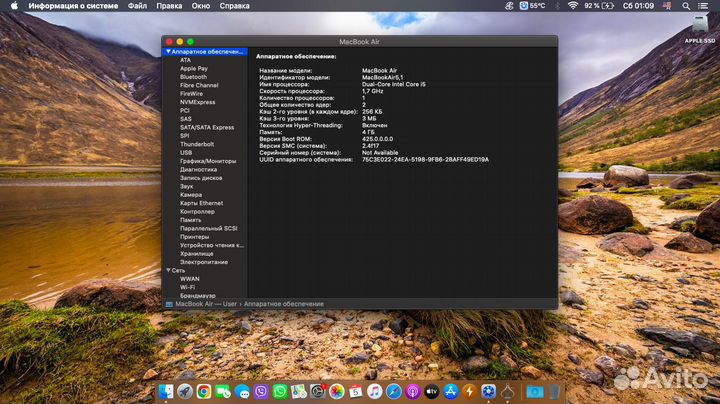Open Wi-Fi status menu
This screenshot has height=404, width=720.
click(572, 6)
